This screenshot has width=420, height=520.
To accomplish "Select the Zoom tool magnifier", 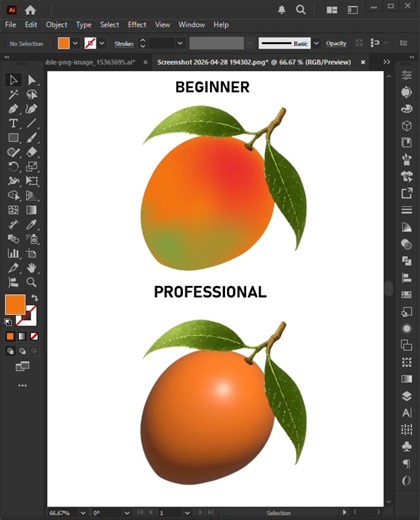I will point(32,282).
